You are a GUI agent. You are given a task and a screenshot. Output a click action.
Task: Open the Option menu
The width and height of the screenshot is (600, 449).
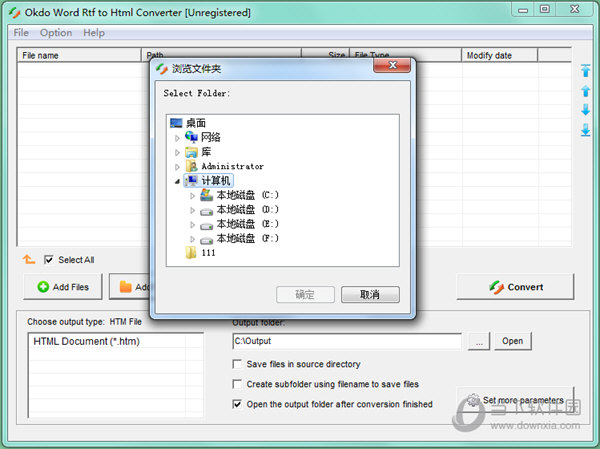(56, 33)
